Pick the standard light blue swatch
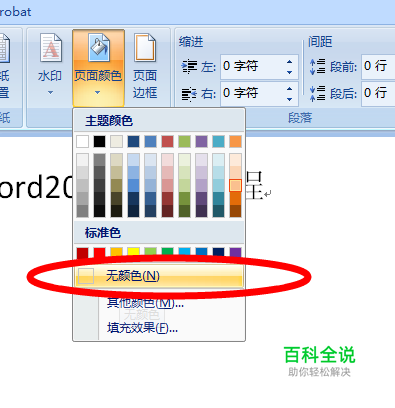The height and width of the screenshot is (408, 395). pos(184,252)
